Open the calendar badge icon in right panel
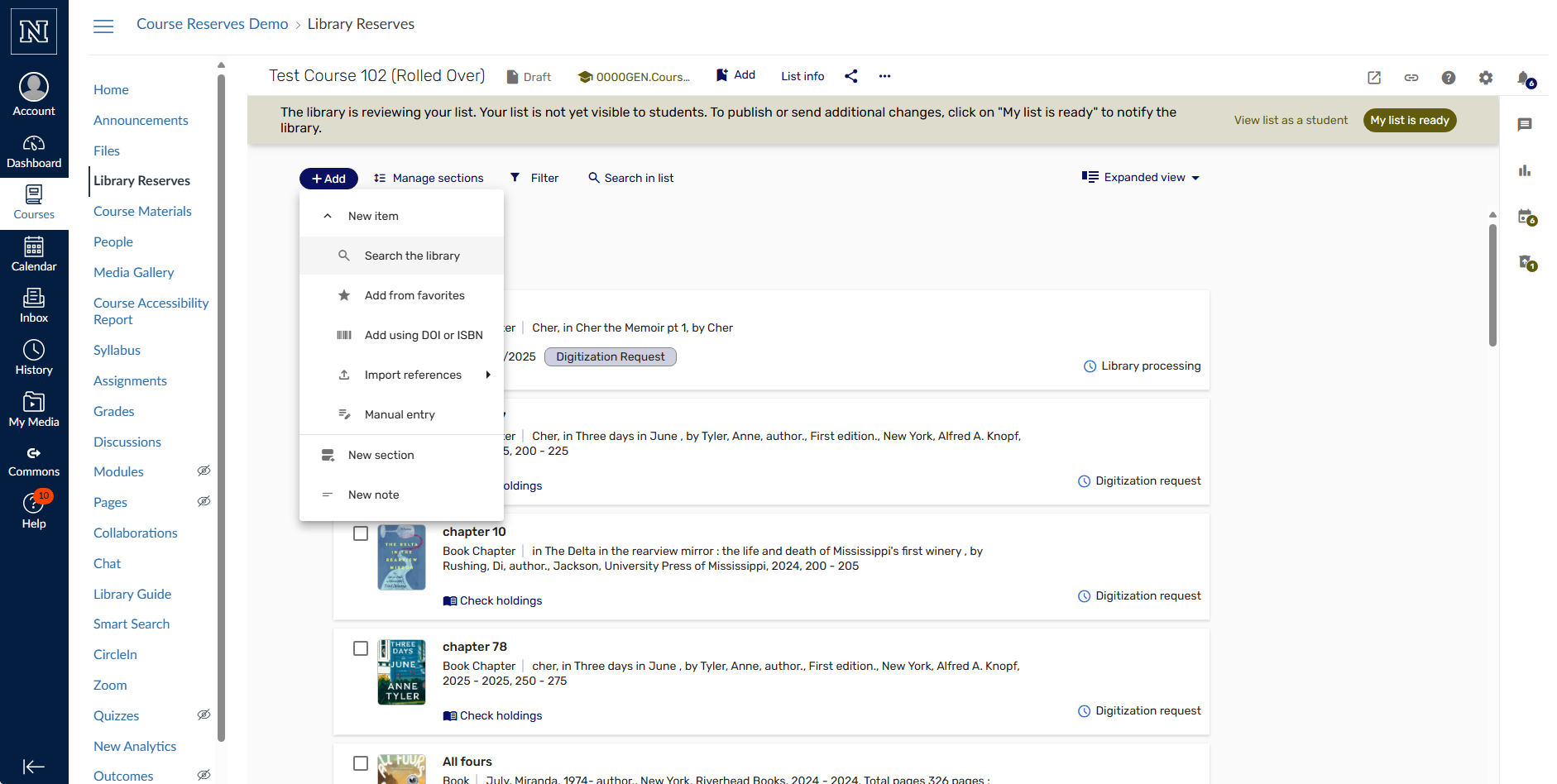The image size is (1557, 784). click(x=1527, y=217)
